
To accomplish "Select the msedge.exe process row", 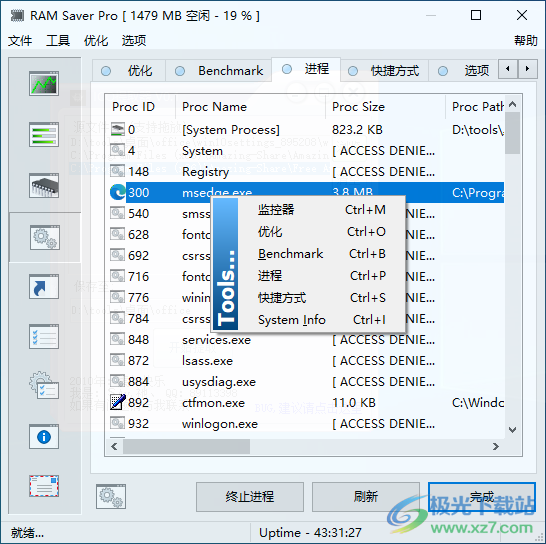I will [x=306, y=192].
